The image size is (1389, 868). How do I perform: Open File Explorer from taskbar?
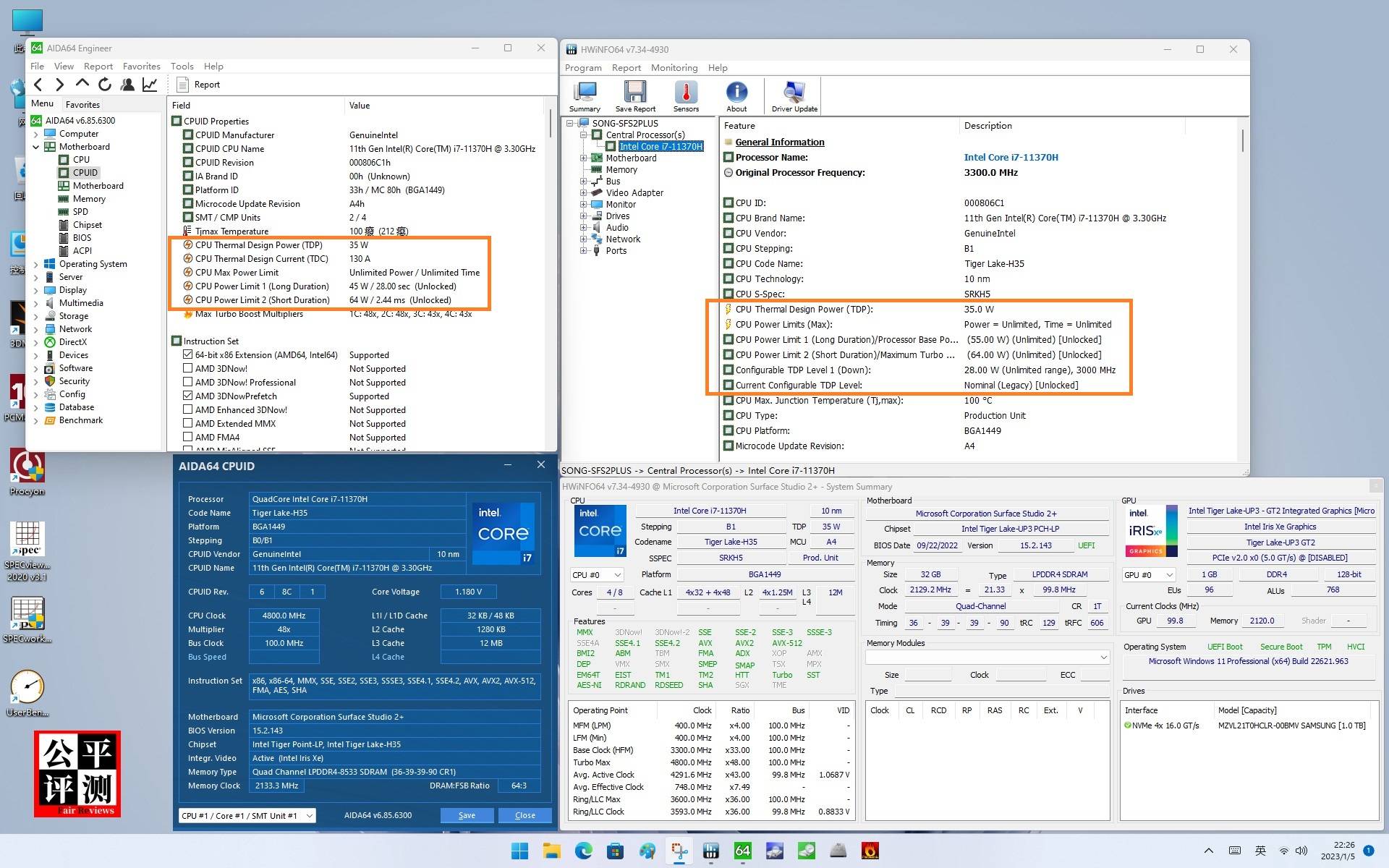point(551,851)
